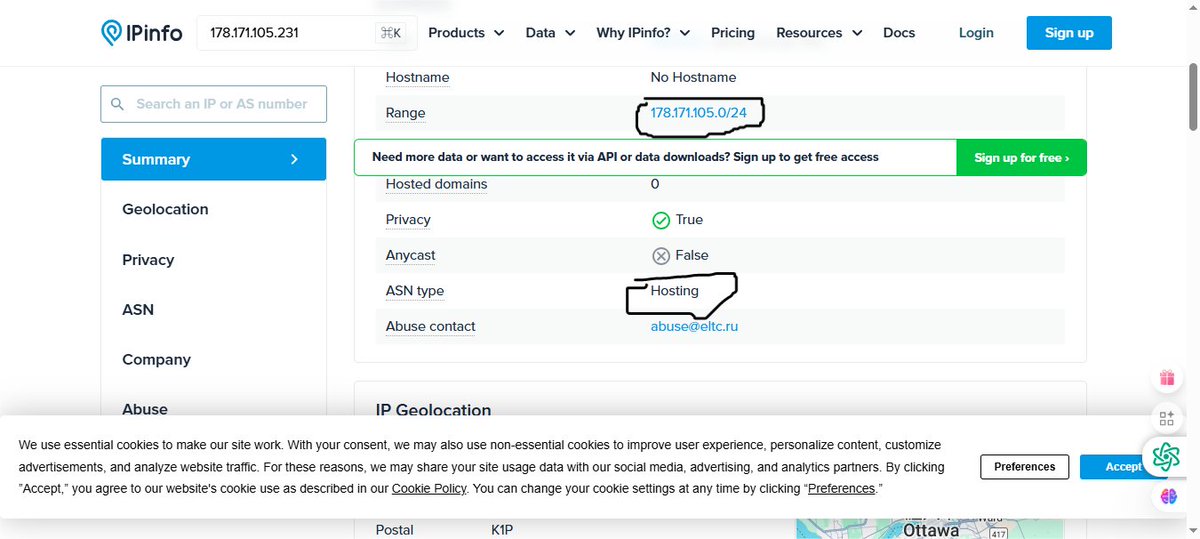Click the Hosting ASN type value
1200x539 pixels.
[x=675, y=291]
